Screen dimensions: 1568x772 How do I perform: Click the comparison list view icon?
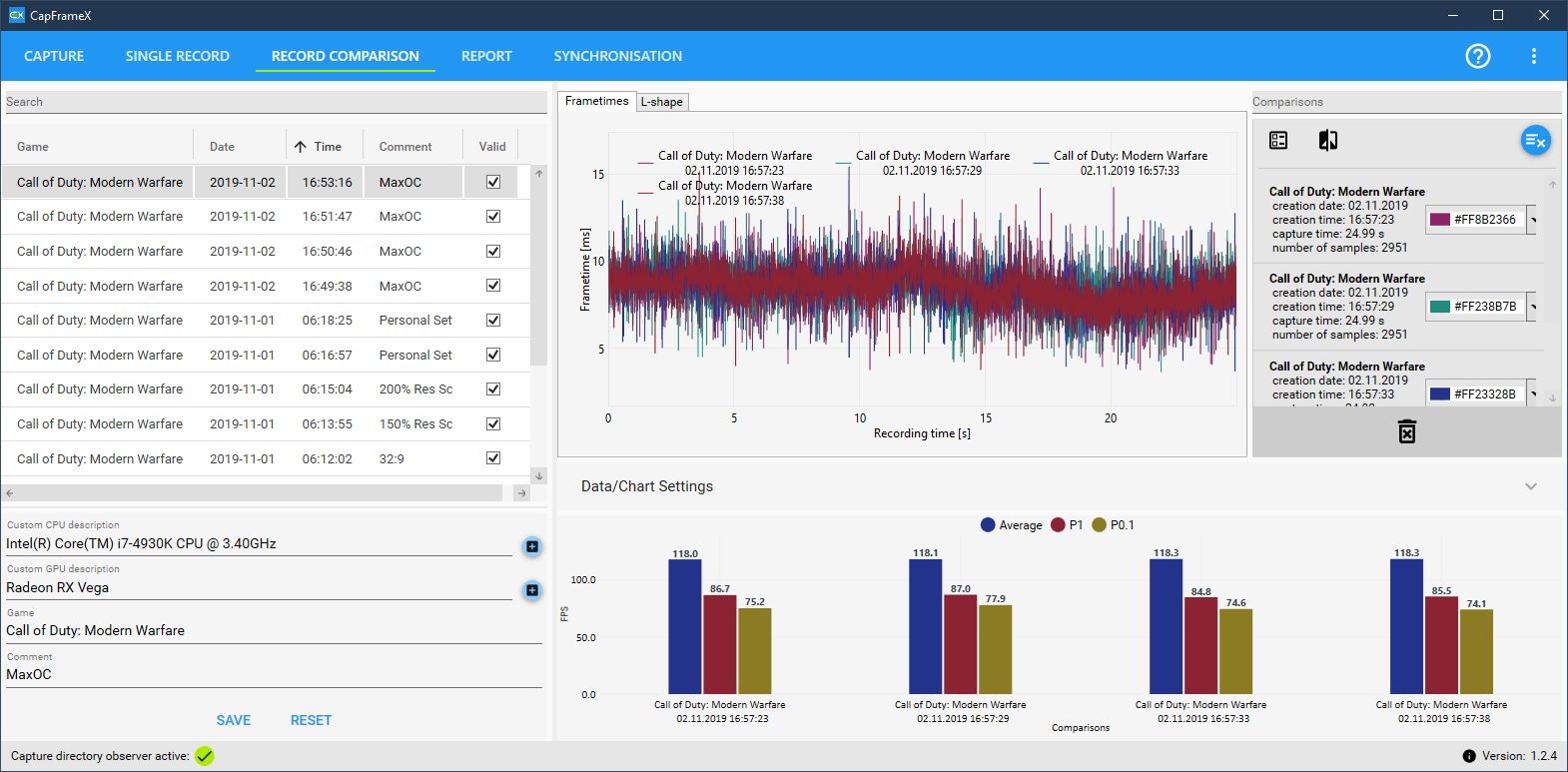(1278, 140)
